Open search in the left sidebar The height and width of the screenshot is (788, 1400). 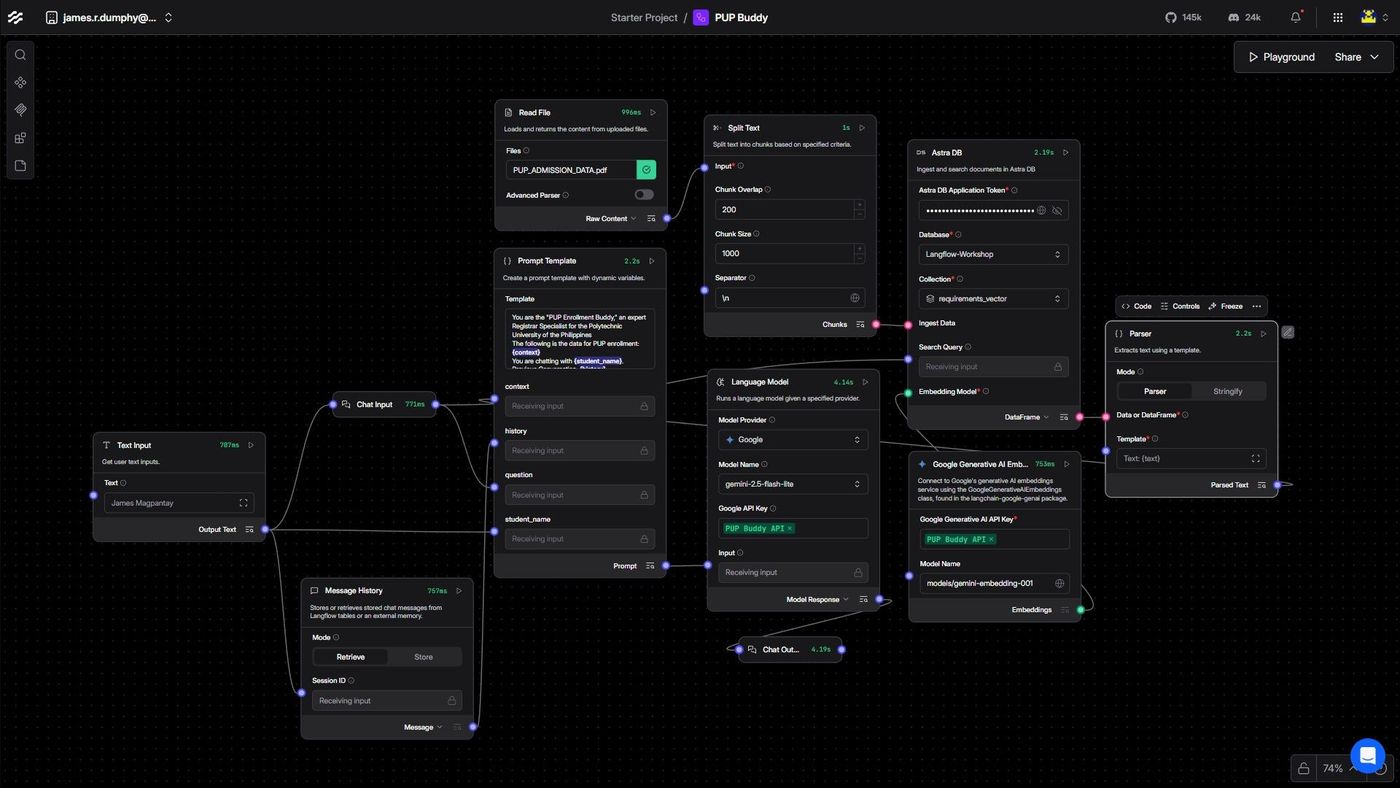[x=20, y=55]
